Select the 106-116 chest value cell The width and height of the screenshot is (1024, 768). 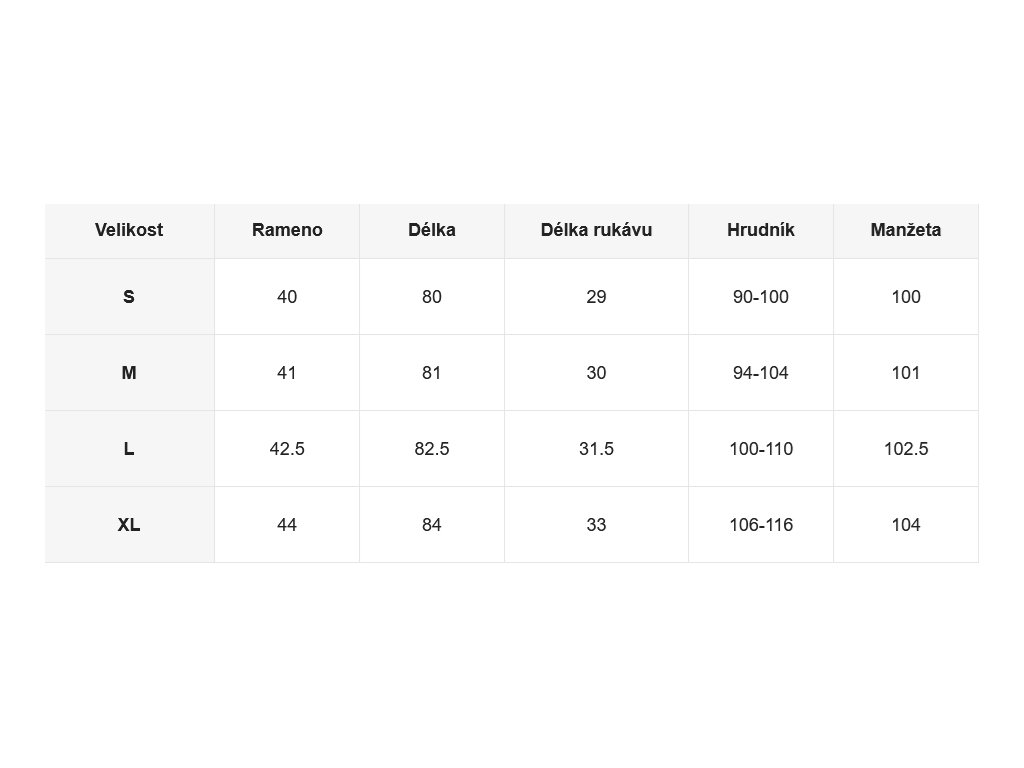click(761, 525)
